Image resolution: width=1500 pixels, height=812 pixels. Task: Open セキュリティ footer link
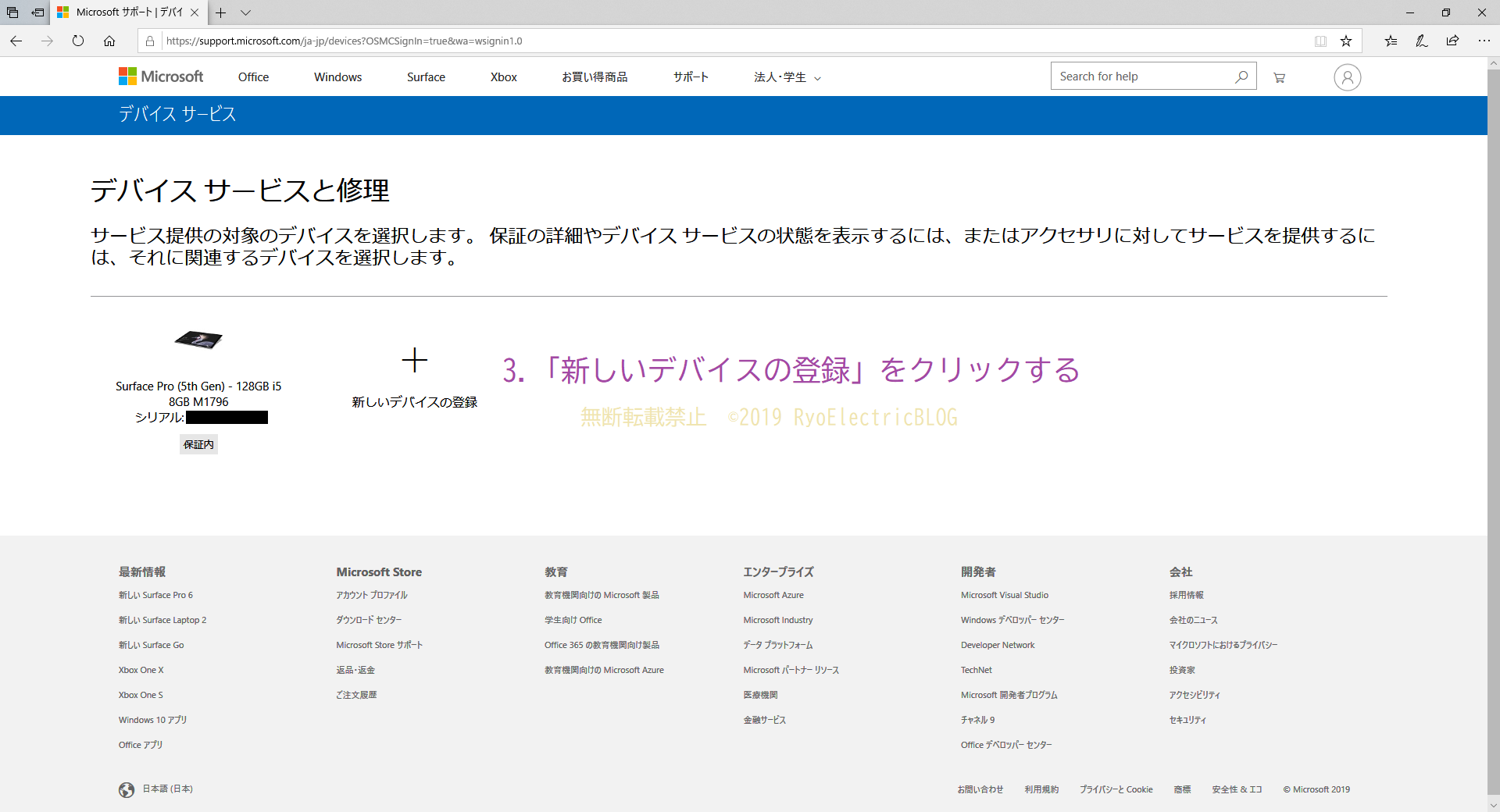tap(1187, 720)
